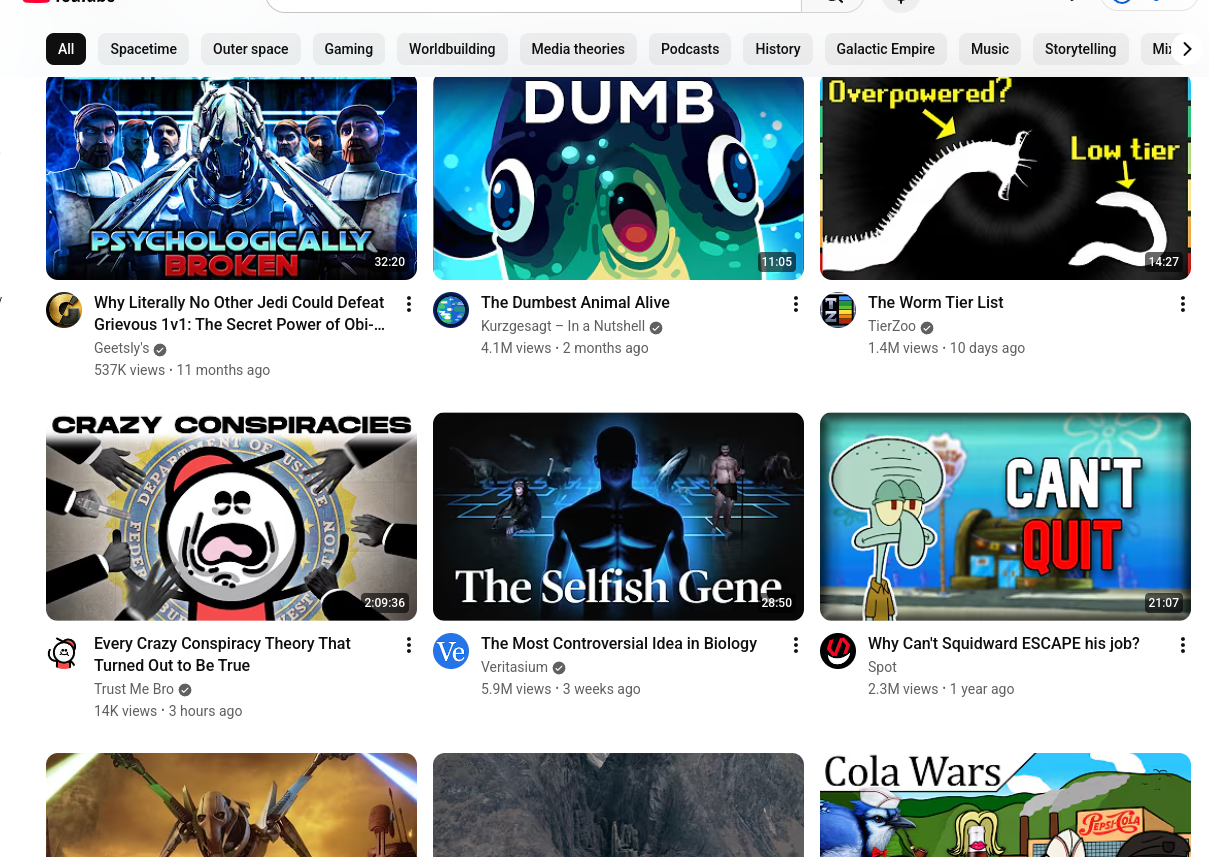Open Kurzgesagt – In a Nutshell channel name
This screenshot has height=857, width=1209.
[563, 326]
